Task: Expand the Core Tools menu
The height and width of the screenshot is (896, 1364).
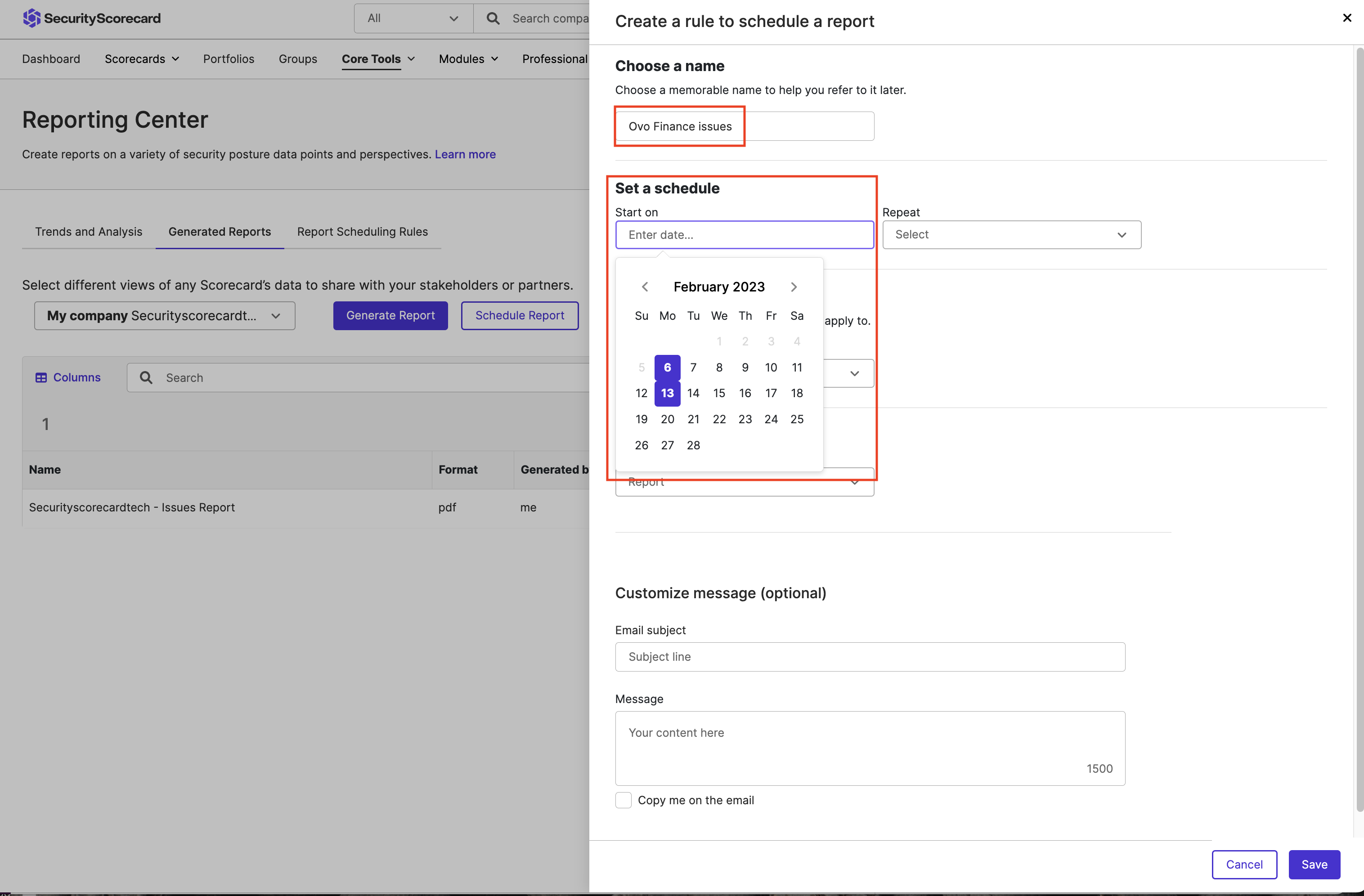Action: [x=378, y=59]
